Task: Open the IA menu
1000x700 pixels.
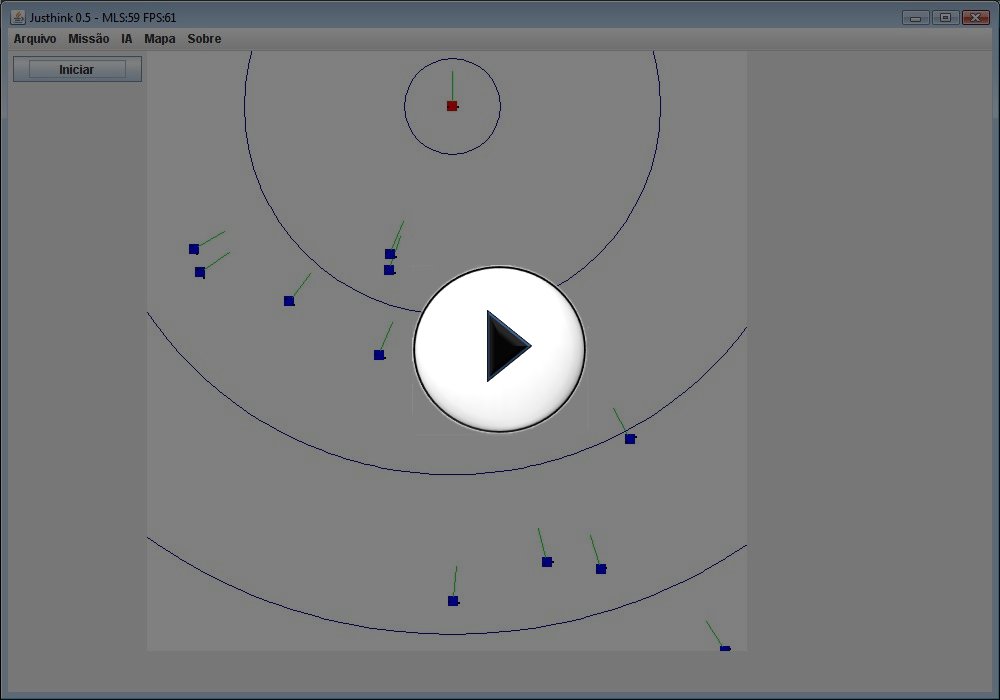Action: click(127, 39)
